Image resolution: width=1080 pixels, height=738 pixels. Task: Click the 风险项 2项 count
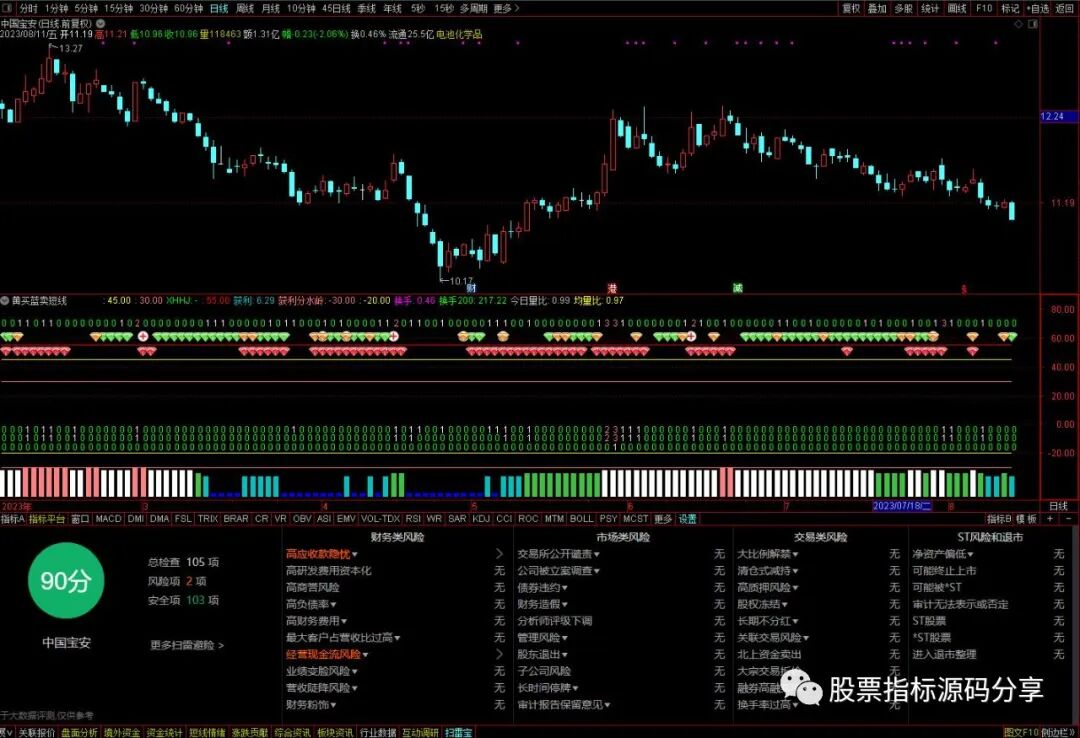coord(176,582)
